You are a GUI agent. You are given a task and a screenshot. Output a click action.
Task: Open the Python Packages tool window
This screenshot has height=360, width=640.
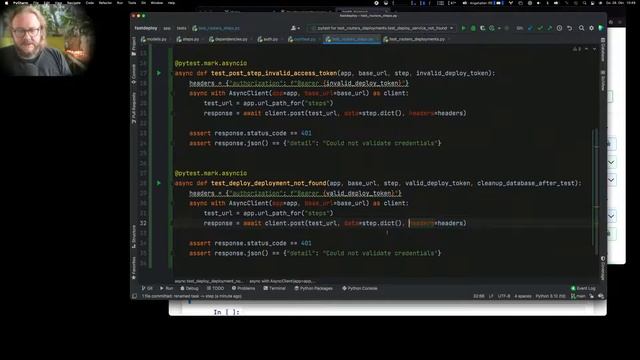pyautogui.click(x=313, y=288)
